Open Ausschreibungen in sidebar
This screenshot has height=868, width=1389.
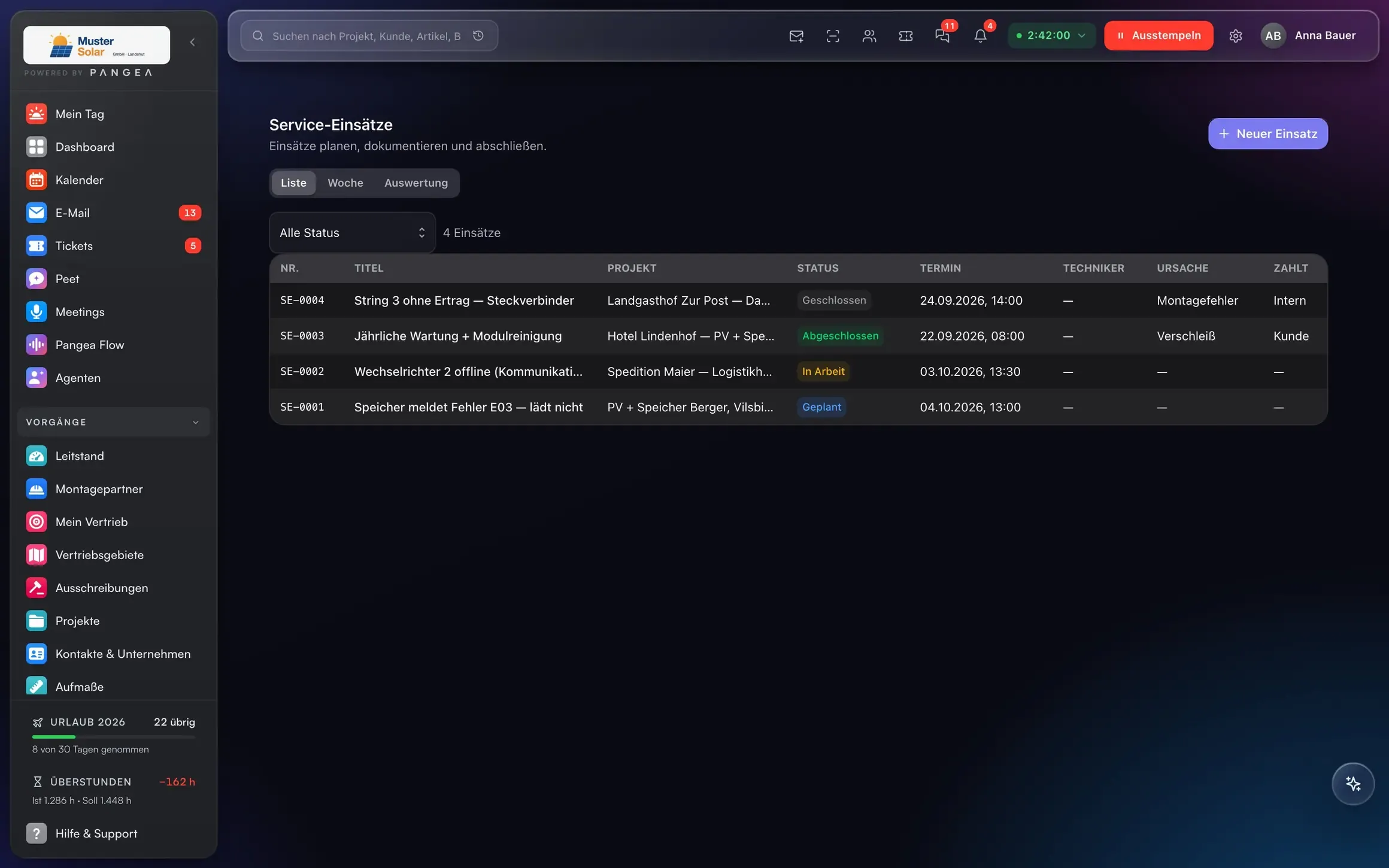114,588
